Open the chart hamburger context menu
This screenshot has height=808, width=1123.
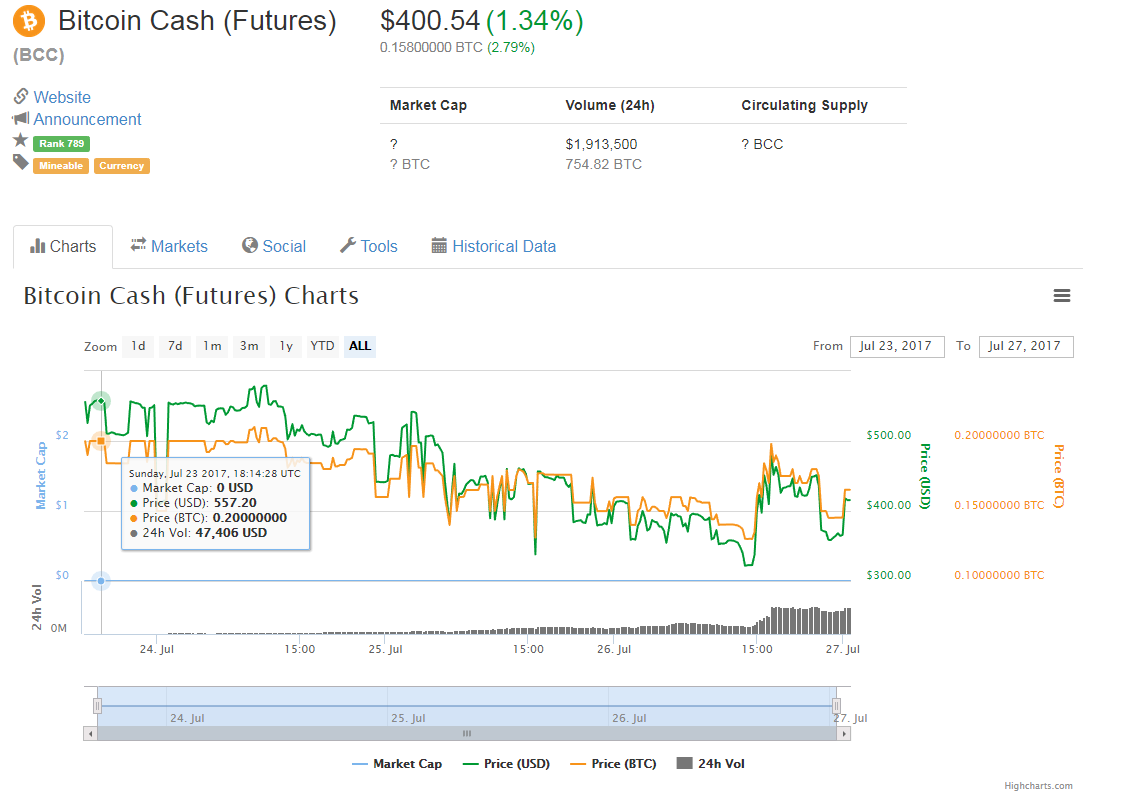(x=1062, y=296)
